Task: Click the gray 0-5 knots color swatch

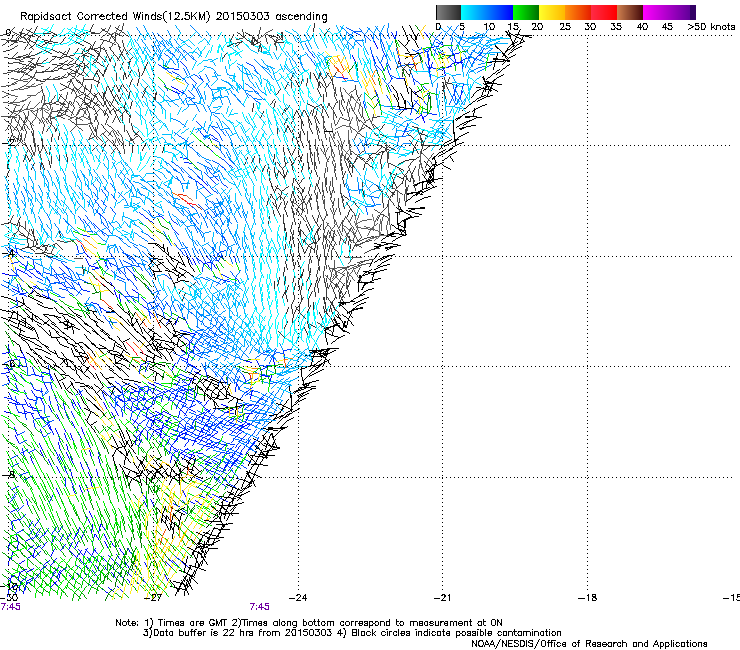Action: [x=448, y=12]
